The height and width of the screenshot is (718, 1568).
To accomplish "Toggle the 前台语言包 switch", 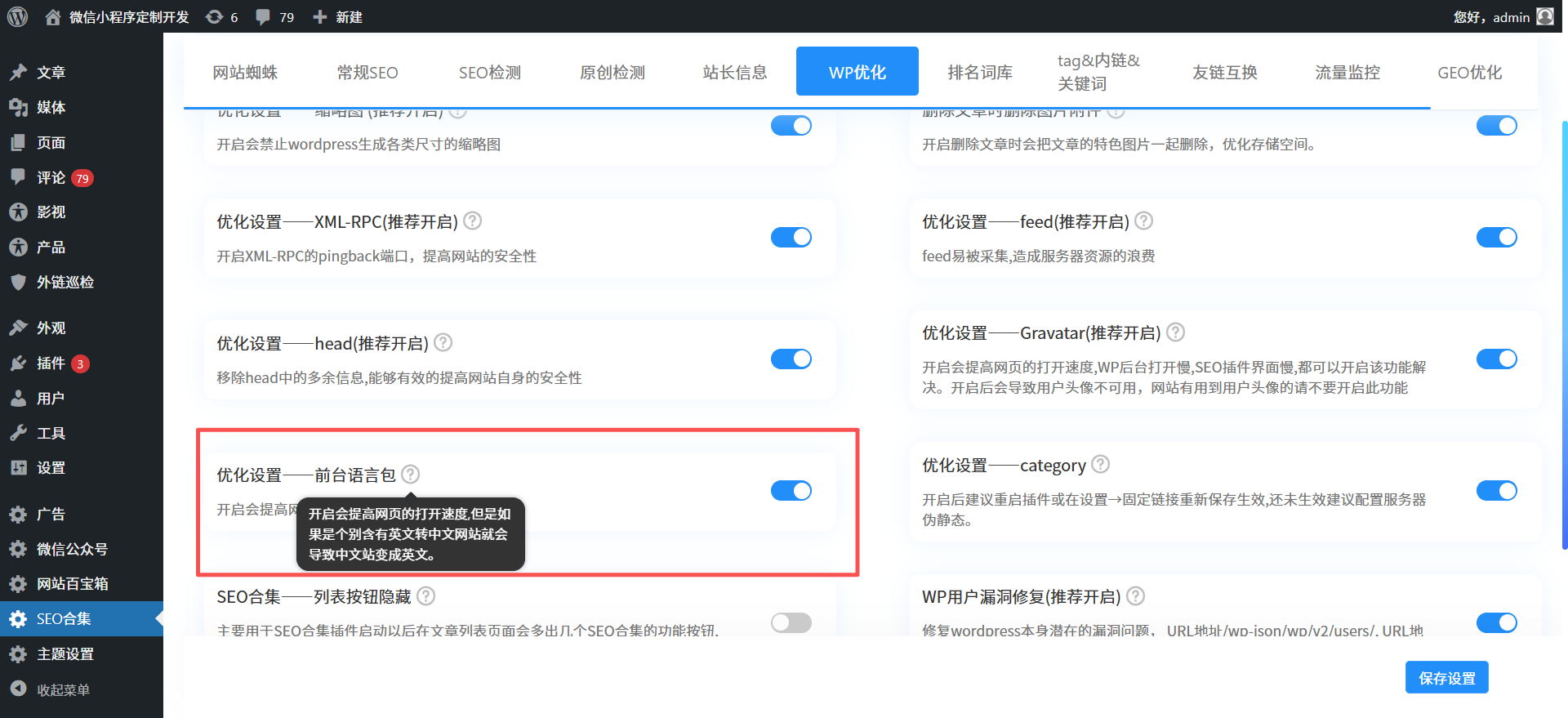I will (791, 490).
